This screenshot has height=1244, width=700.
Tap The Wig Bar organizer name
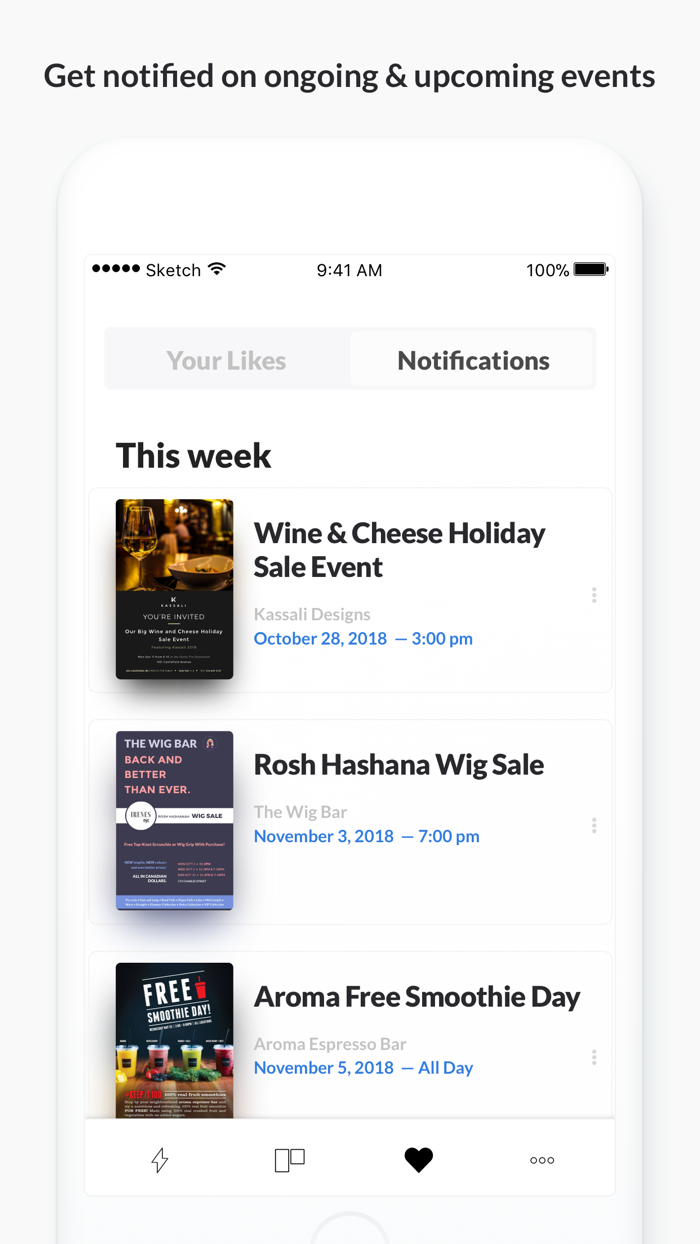pos(300,812)
